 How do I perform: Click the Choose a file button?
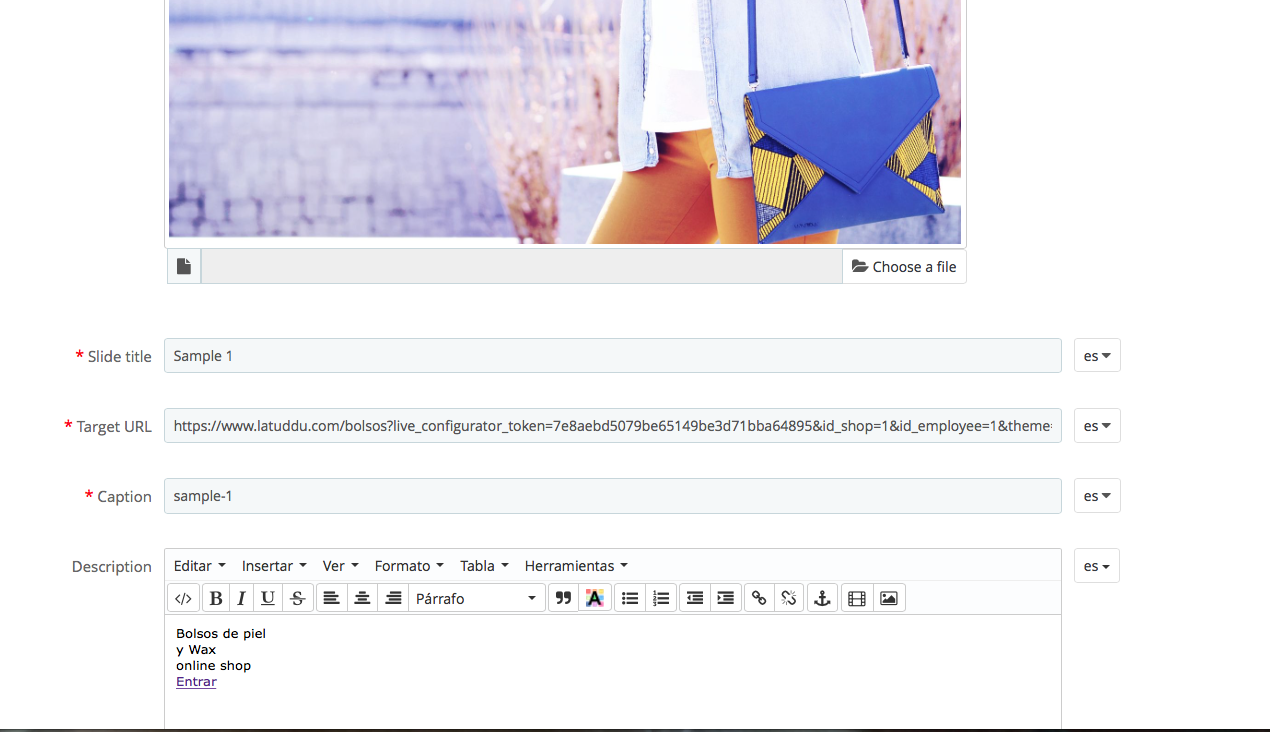coord(904,266)
